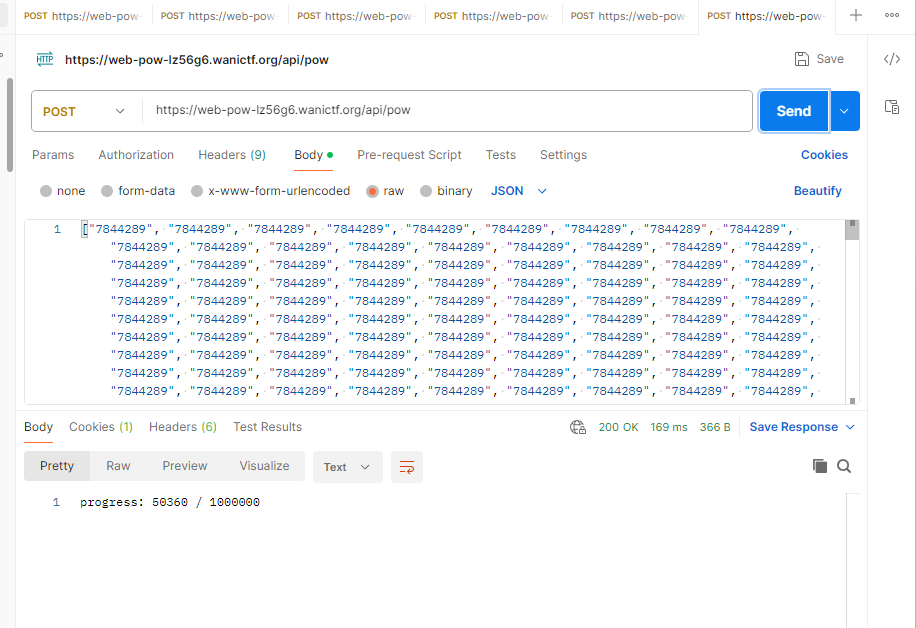Click the 366 B response size

click(715, 427)
